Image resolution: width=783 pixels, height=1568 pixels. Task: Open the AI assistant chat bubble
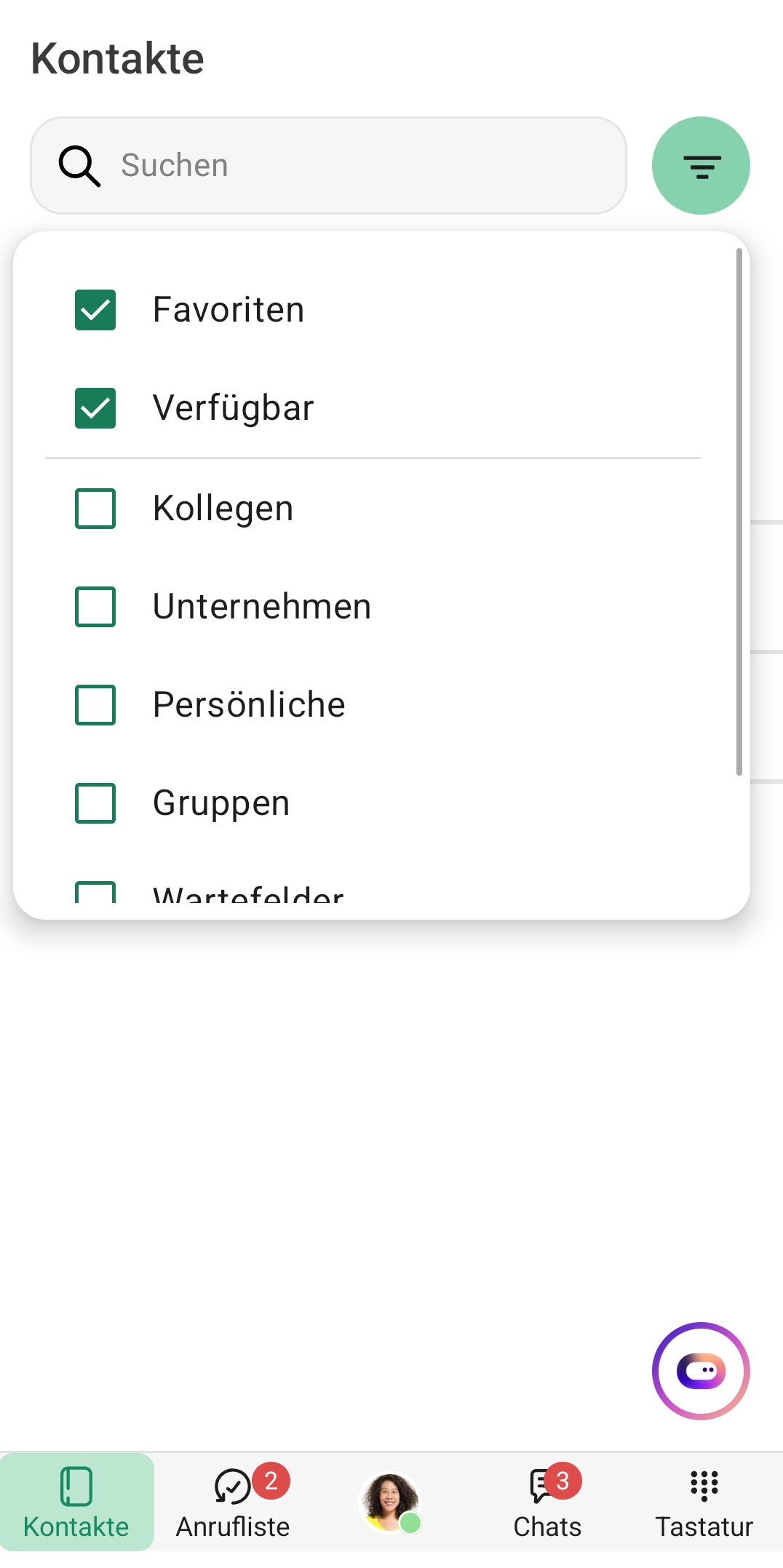[x=701, y=1371]
